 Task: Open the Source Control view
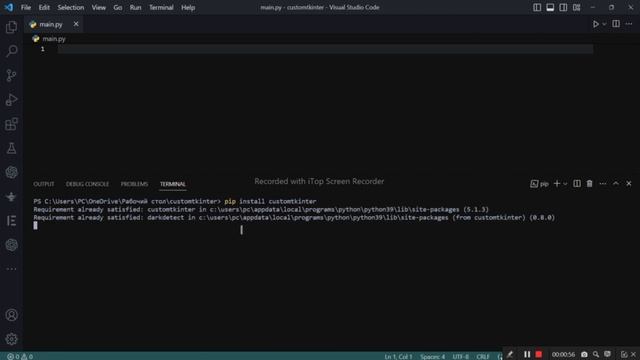pos(11,75)
